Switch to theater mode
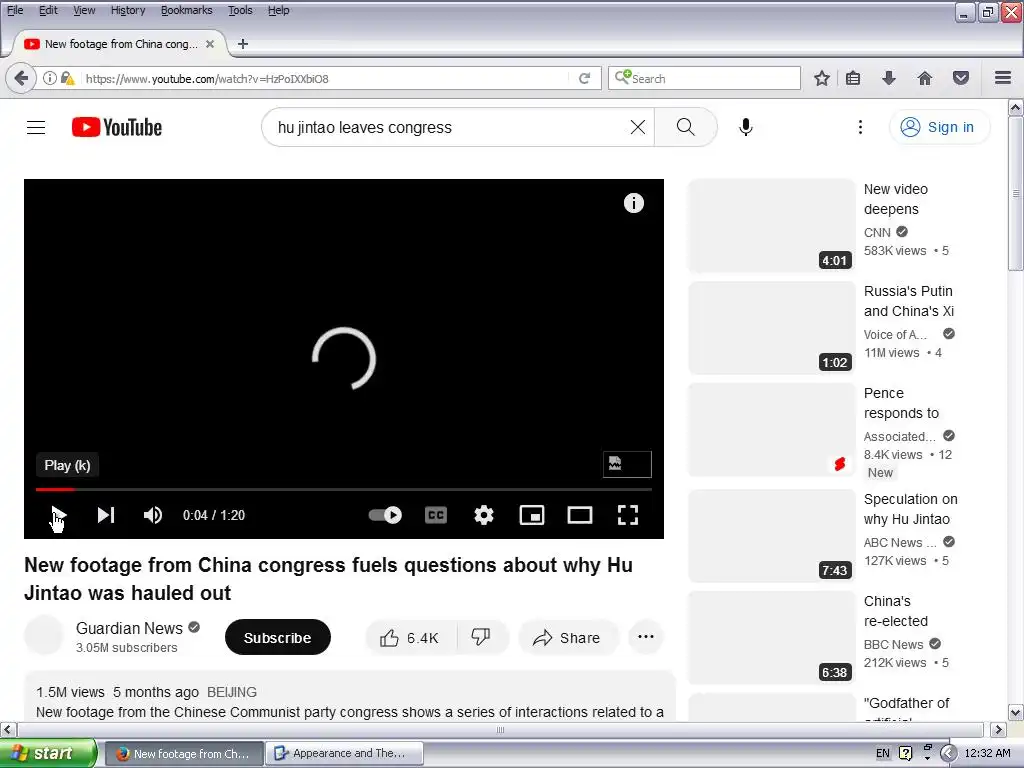This screenshot has width=1024, height=768. point(580,515)
